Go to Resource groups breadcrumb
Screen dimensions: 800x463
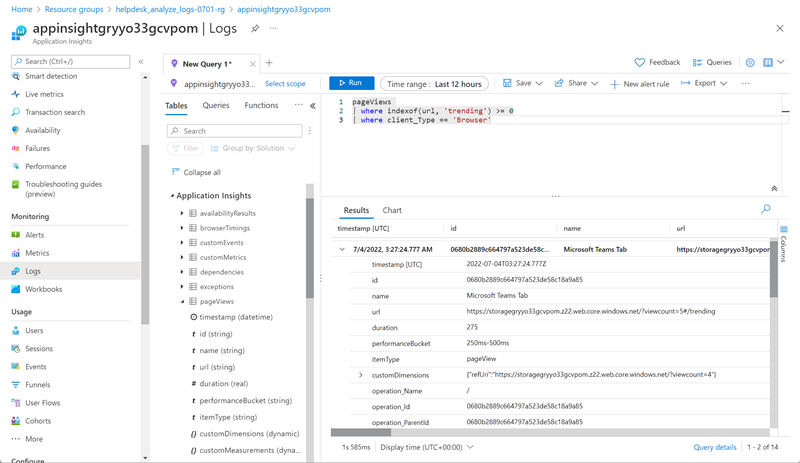coord(74,9)
